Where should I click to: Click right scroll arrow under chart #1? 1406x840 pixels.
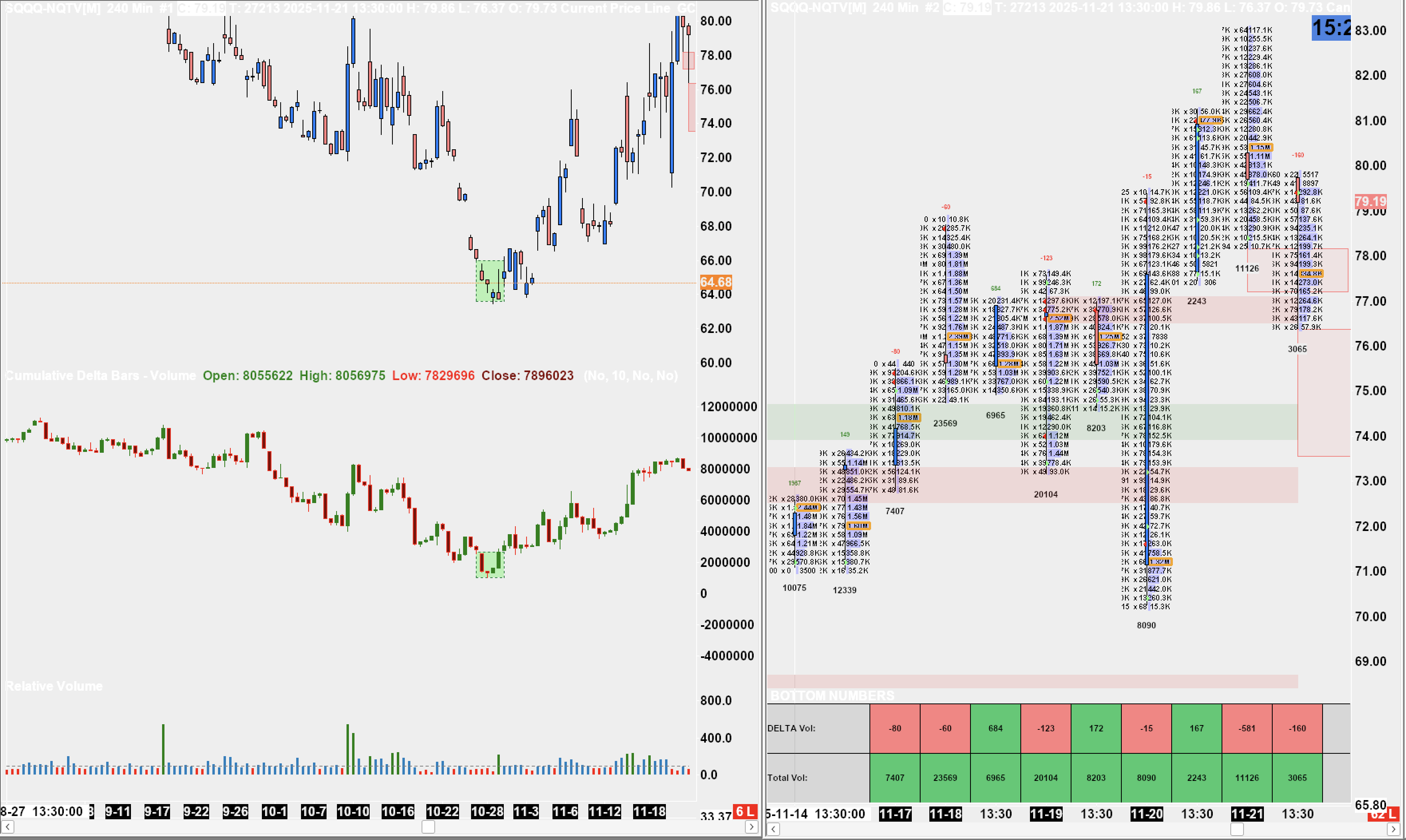point(752,827)
